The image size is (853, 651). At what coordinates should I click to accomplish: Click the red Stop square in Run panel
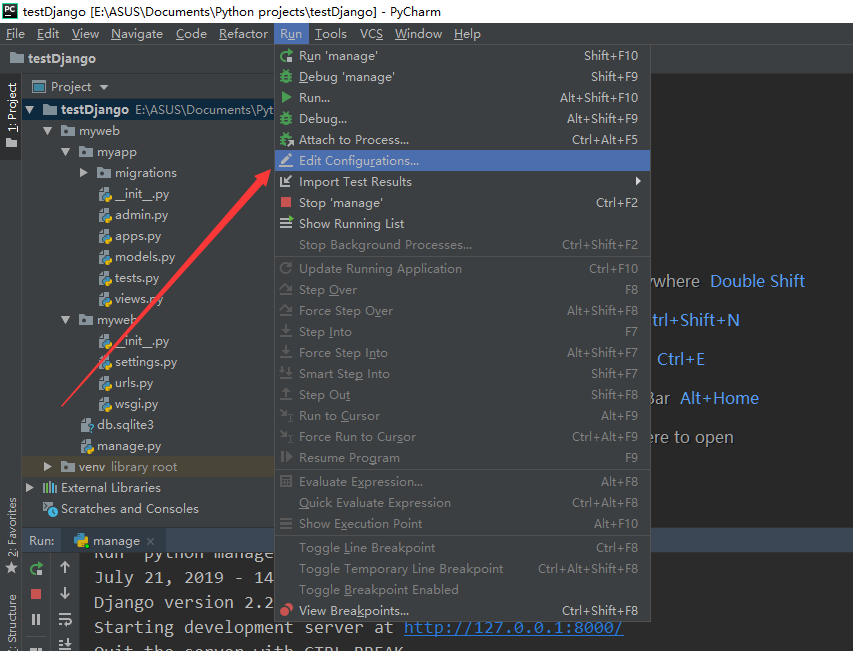coord(36,594)
